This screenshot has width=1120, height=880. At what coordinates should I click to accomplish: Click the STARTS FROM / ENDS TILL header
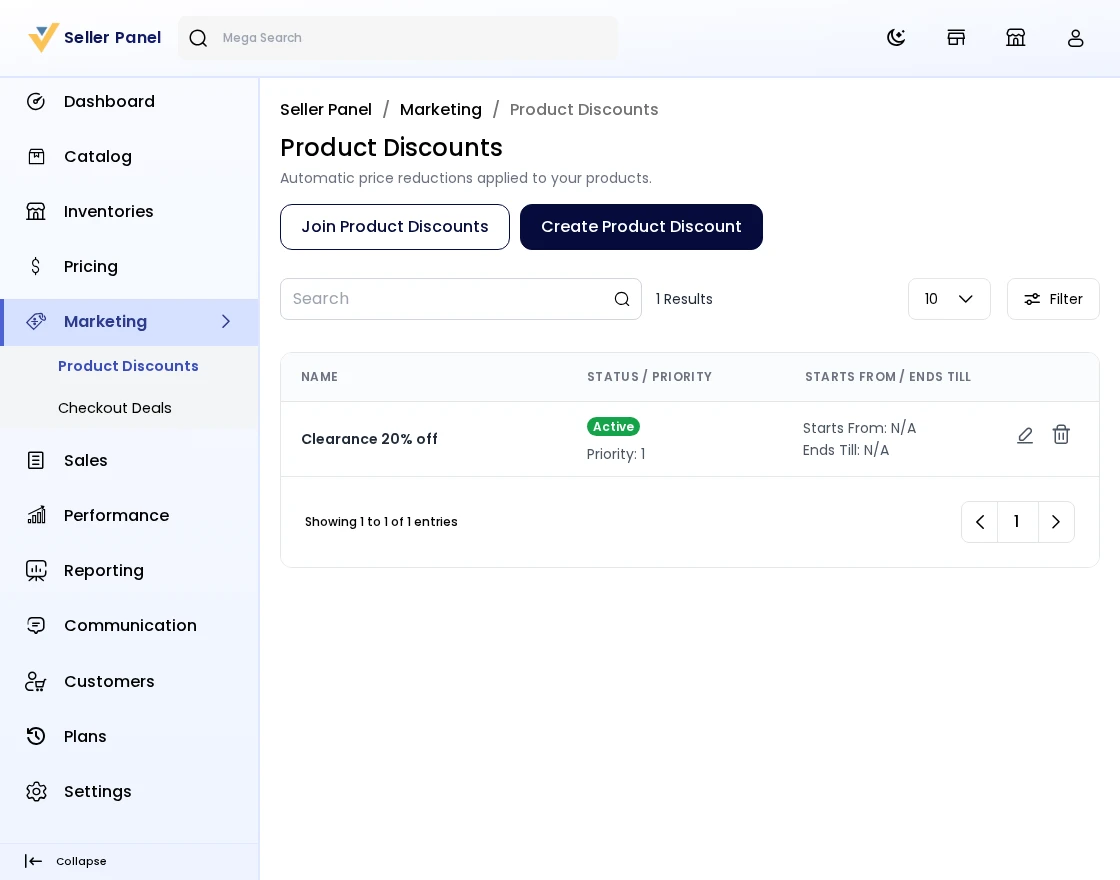(x=888, y=376)
